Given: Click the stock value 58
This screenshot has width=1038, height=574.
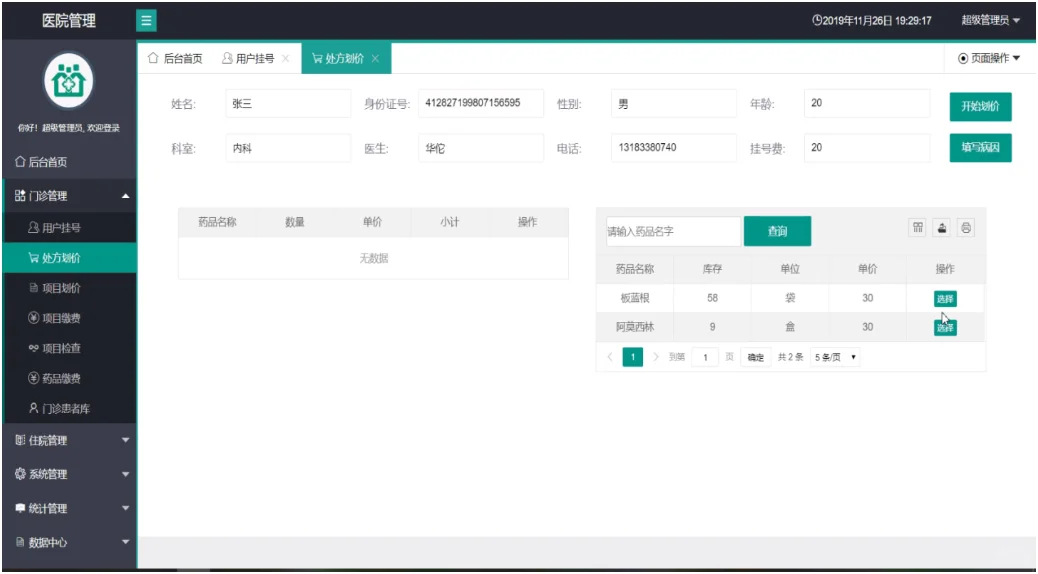Looking at the screenshot, I should (712, 298).
